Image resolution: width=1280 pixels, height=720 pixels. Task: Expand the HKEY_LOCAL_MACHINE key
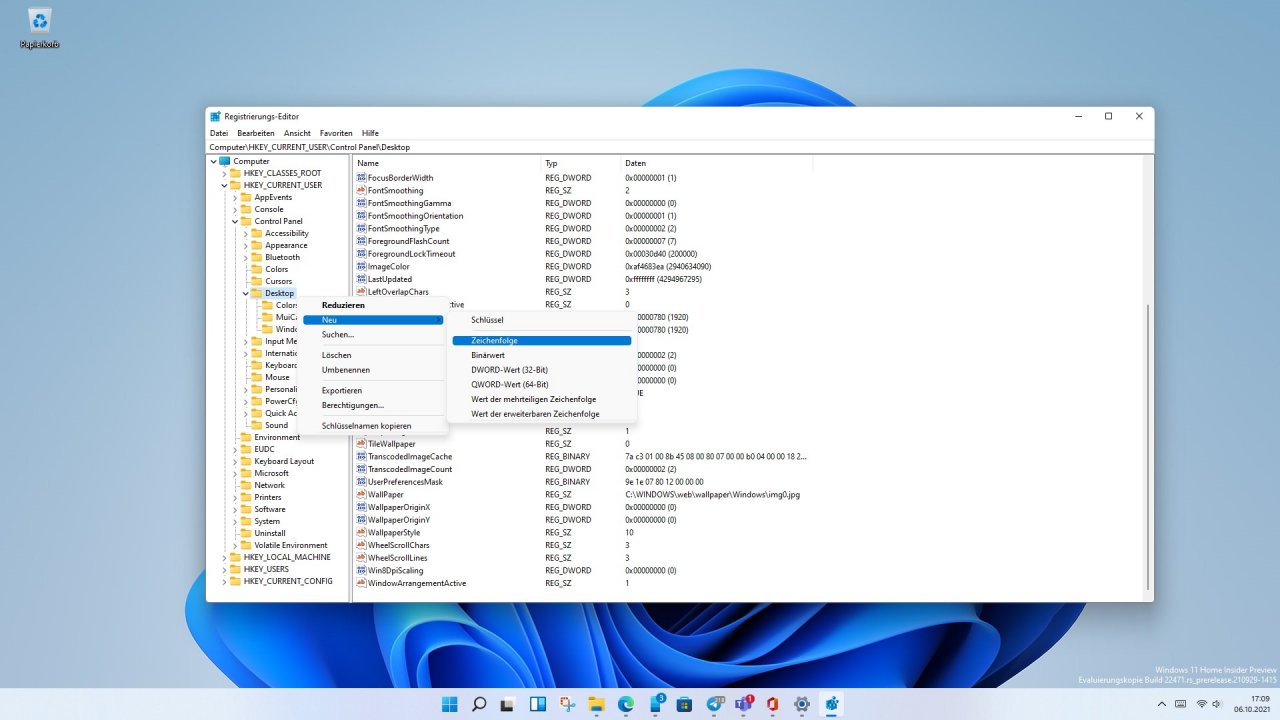[224, 557]
